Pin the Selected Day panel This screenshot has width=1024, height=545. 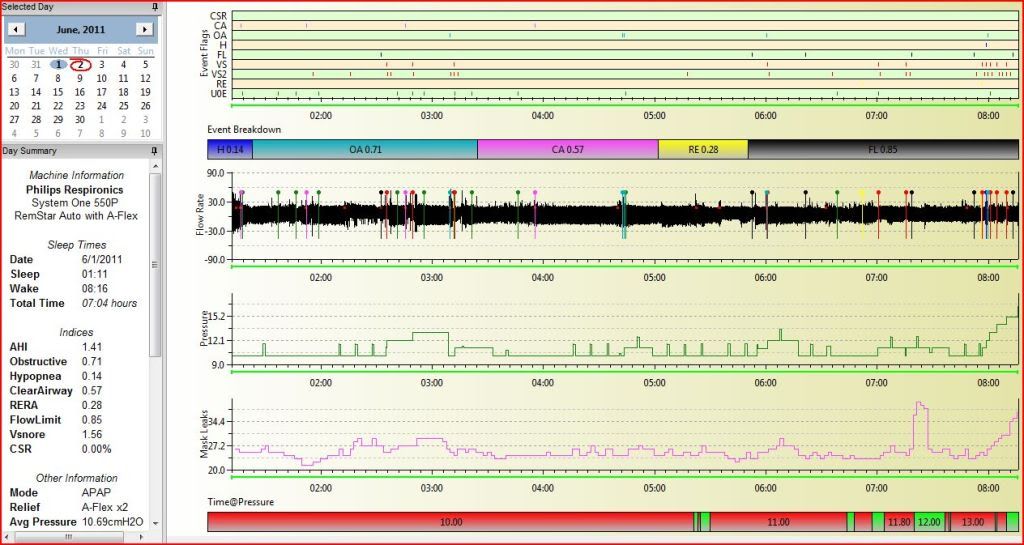pos(155,7)
